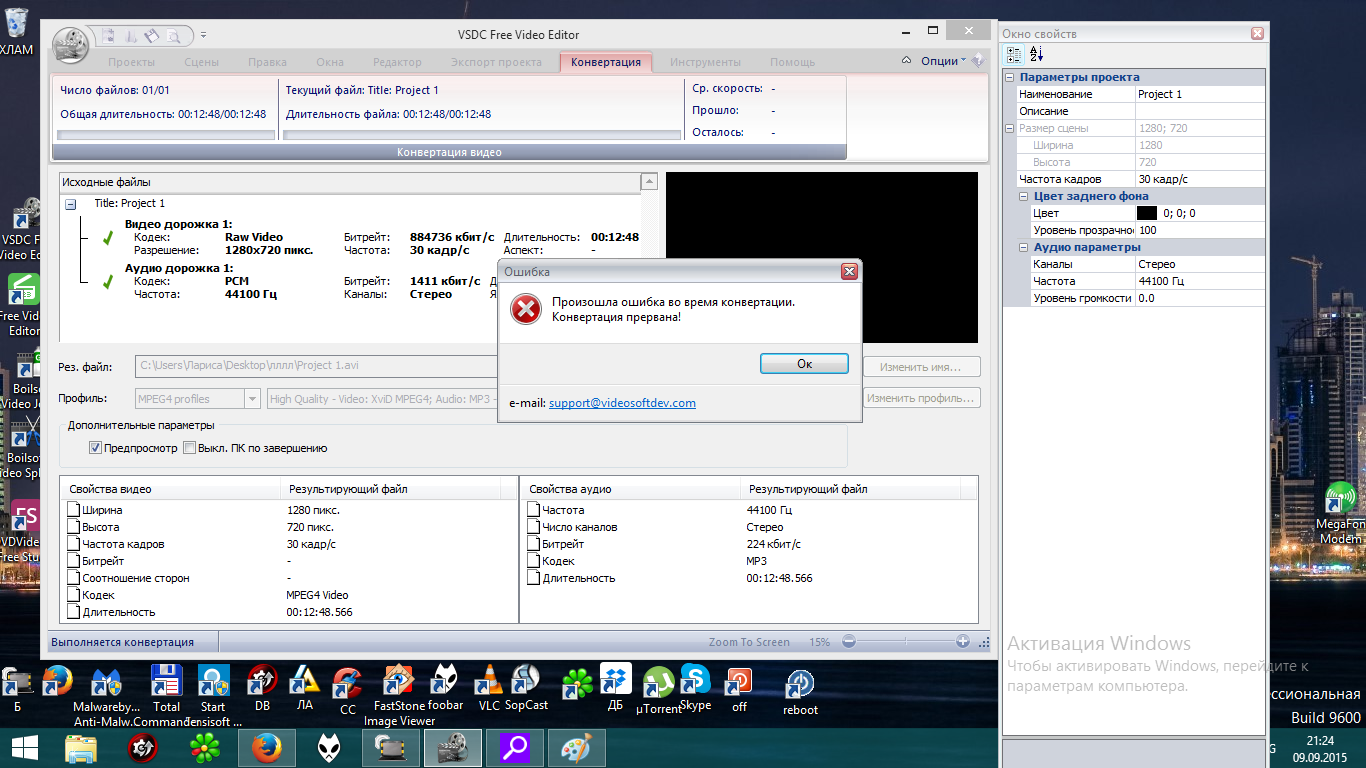The width and height of the screenshot is (1366, 768).
Task: Open VLC desktop shortcut
Action: (x=488, y=688)
